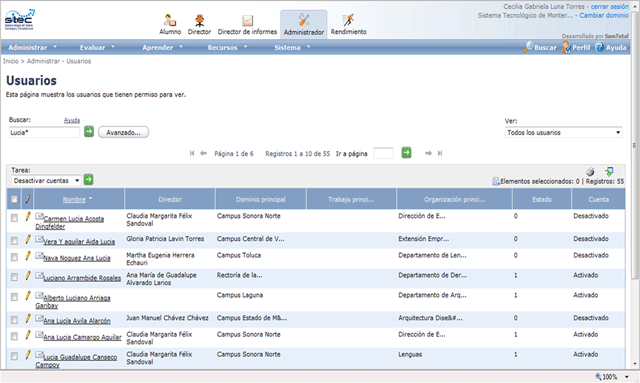Open the Recursos menu
640x383 pixels.
pos(227,47)
